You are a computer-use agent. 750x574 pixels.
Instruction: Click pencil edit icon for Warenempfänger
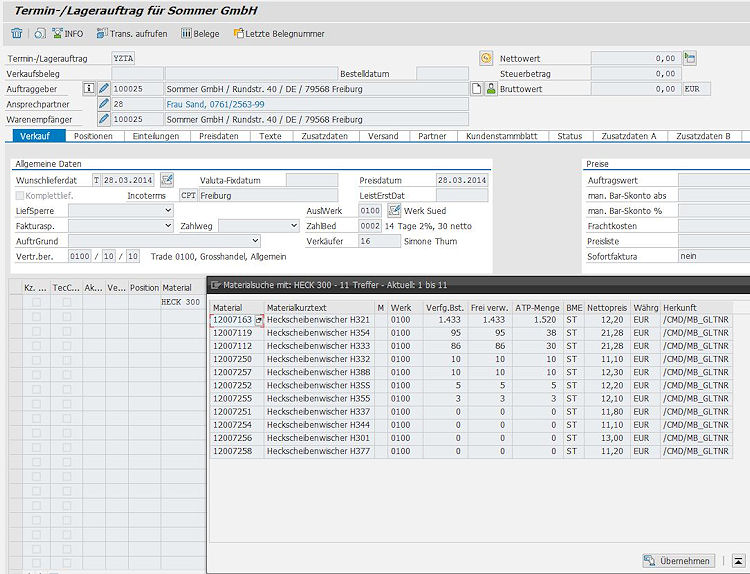[x=103, y=119]
